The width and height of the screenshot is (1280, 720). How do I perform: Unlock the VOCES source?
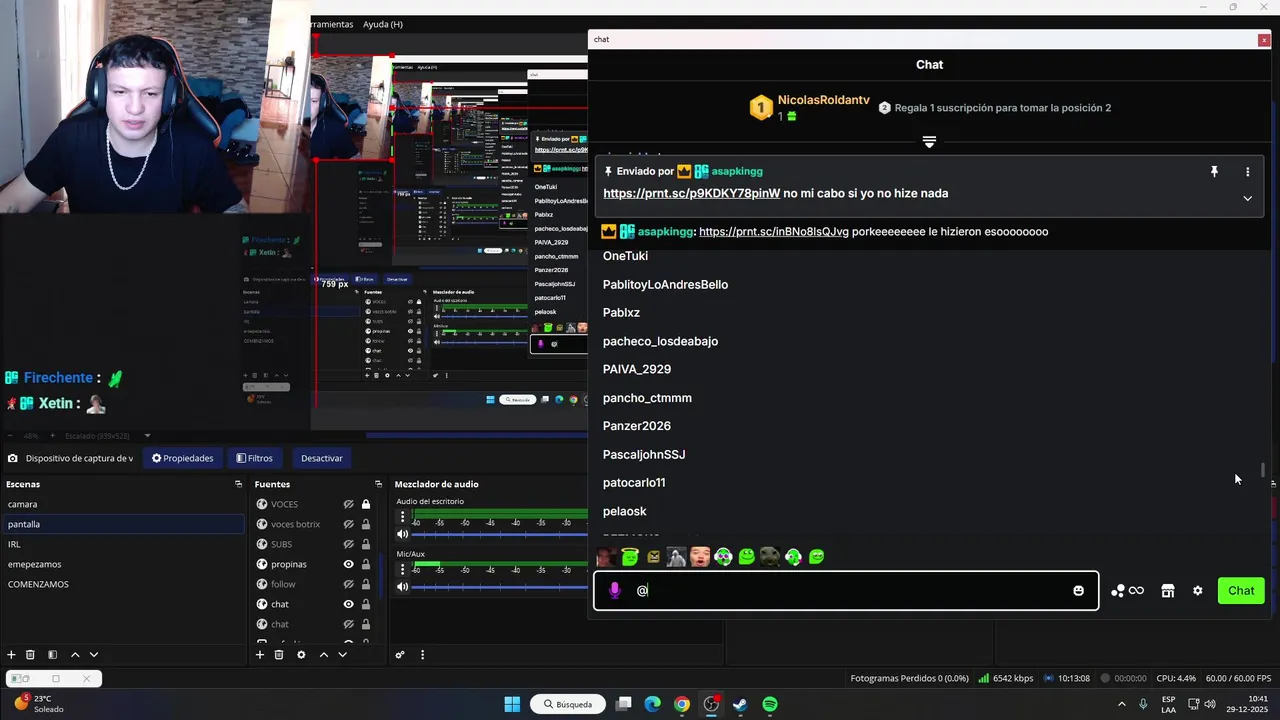pos(366,504)
